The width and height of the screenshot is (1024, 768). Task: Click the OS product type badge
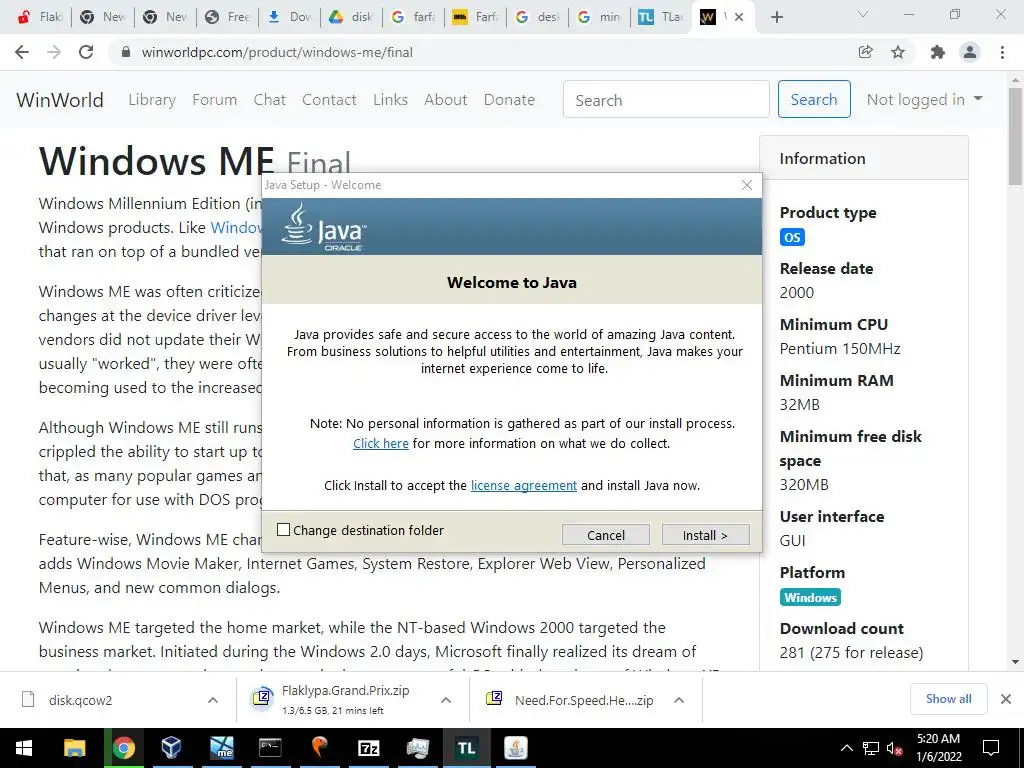click(792, 237)
